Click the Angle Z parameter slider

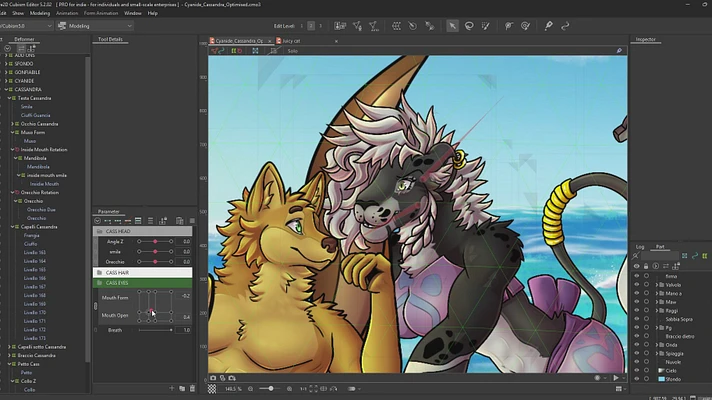[x=155, y=242]
